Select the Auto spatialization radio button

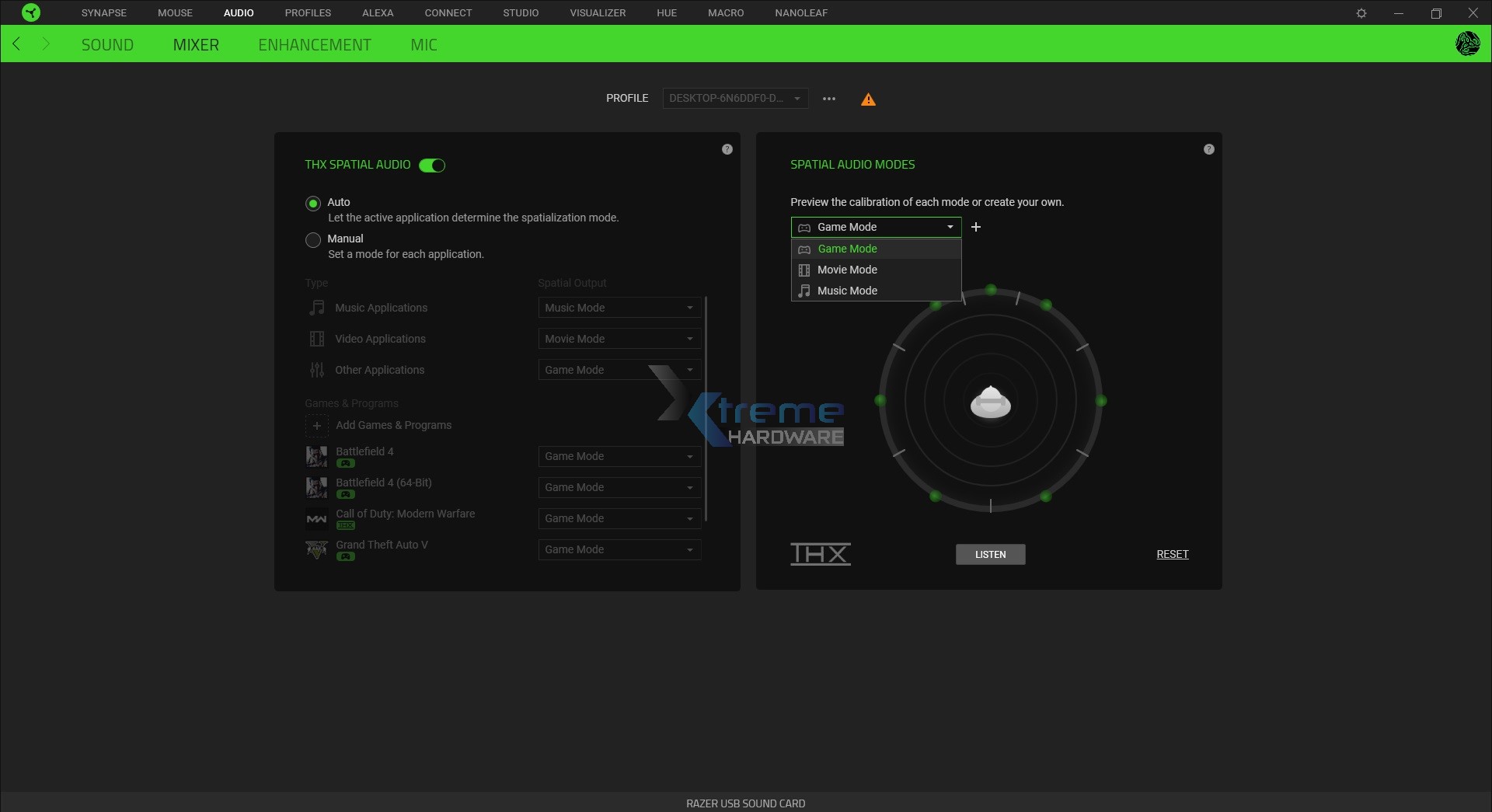click(x=312, y=203)
